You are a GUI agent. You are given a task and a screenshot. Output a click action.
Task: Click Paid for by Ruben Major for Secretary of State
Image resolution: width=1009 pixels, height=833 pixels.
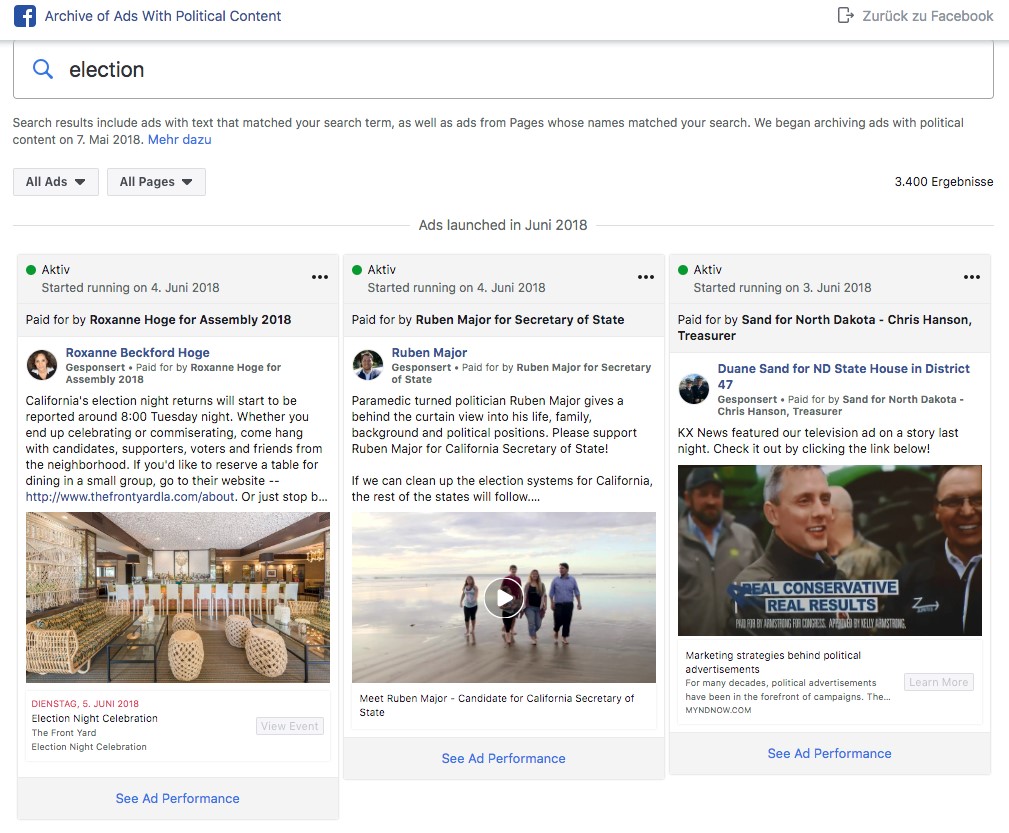[488, 320]
